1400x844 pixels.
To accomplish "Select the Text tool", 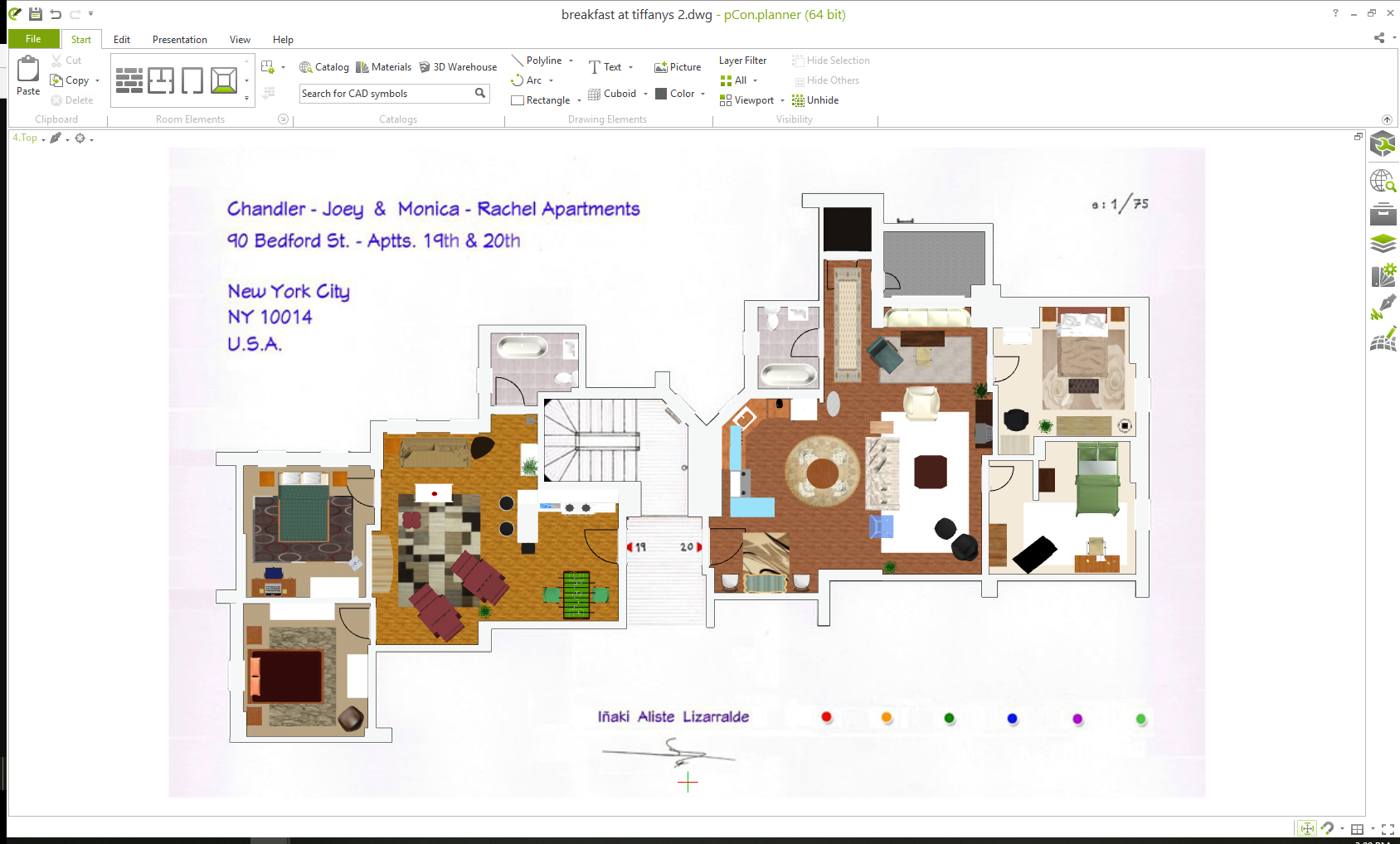I will (x=605, y=67).
